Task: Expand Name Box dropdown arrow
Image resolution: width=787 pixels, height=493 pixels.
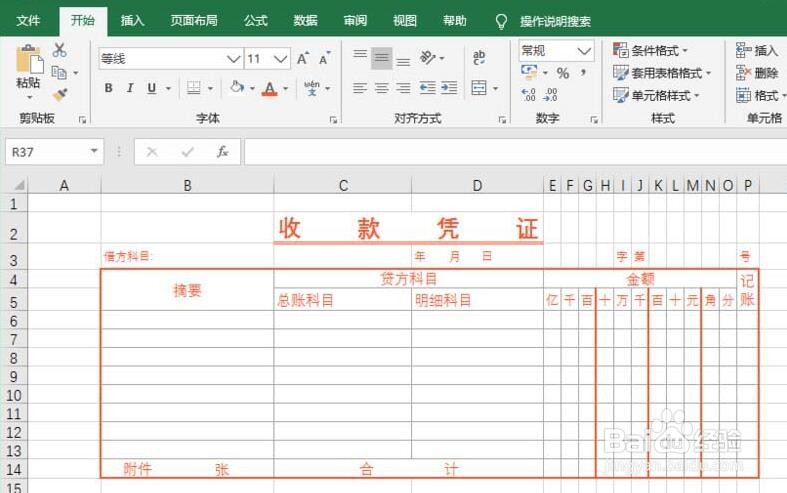Action: (94, 151)
